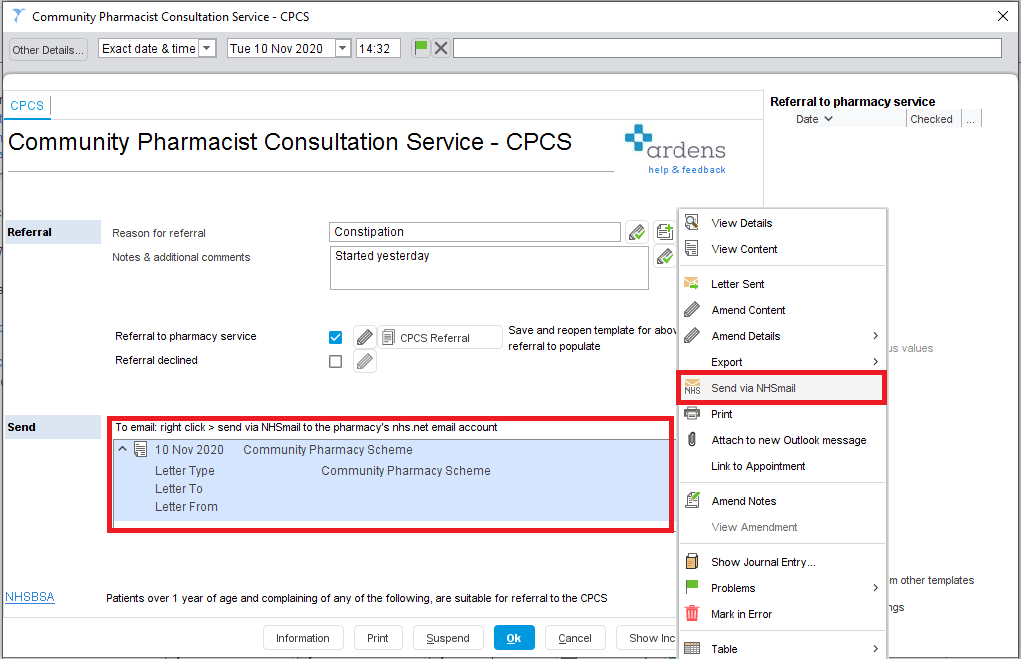Click the green flag icon in top toolbar
The image size is (1021, 659).
[x=421, y=48]
